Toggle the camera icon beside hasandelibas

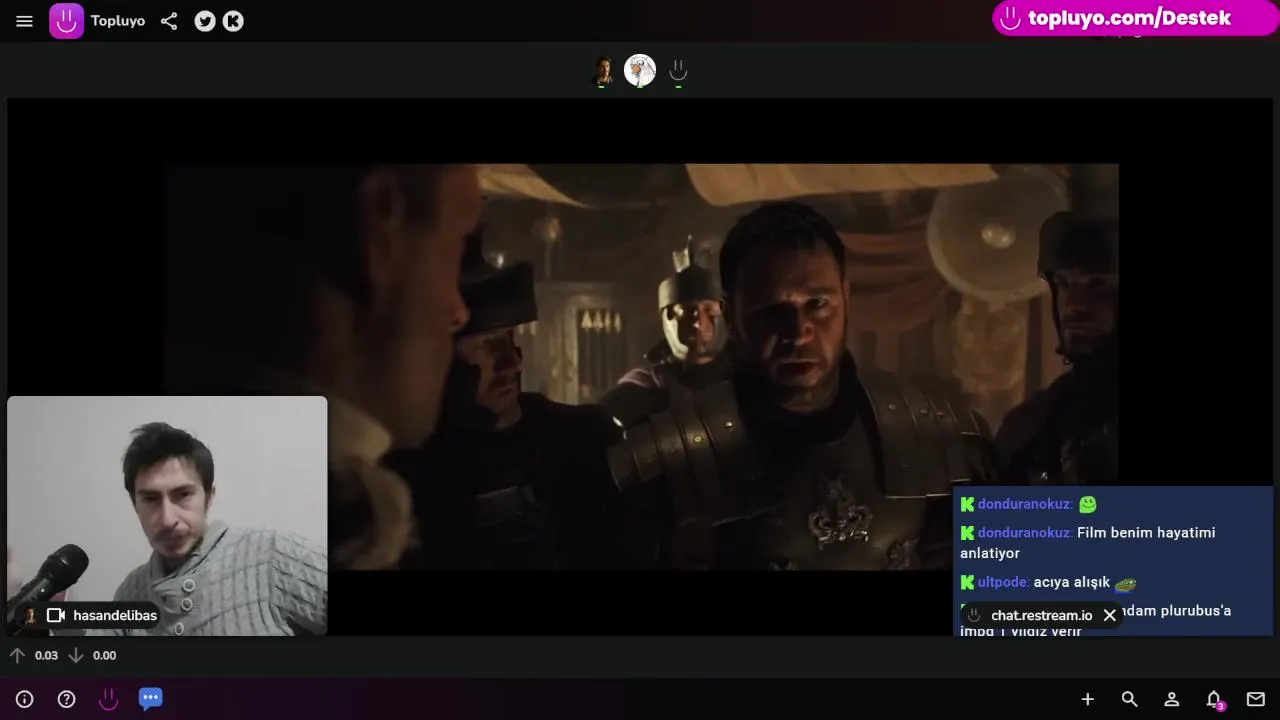(56, 616)
